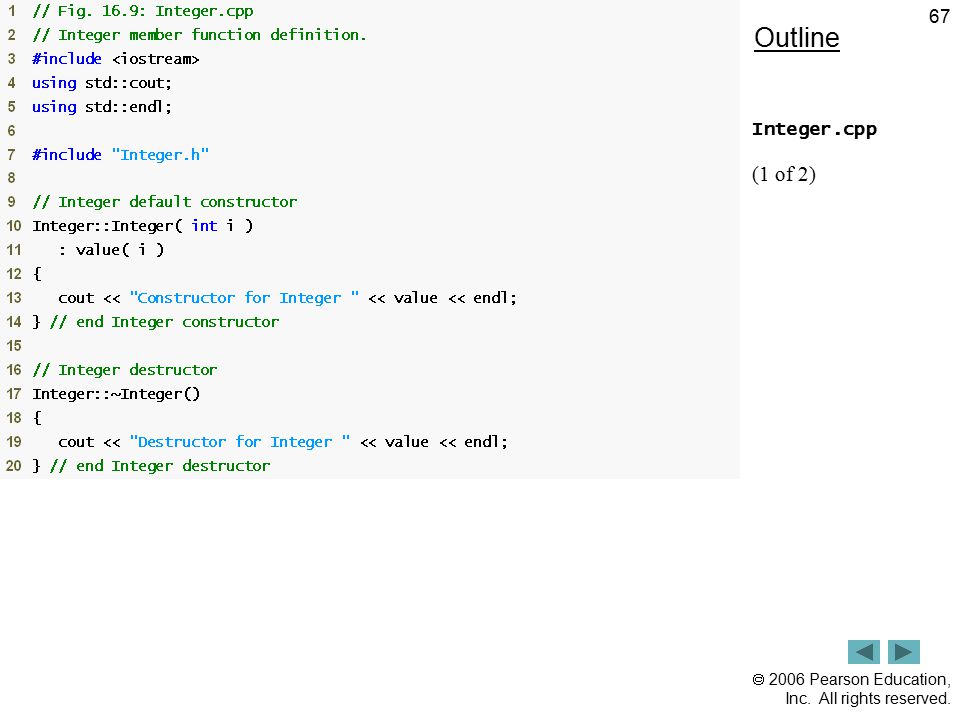Click the next slide arrow icon
Image resolution: width=960 pixels, height=720 pixels.
[904, 651]
